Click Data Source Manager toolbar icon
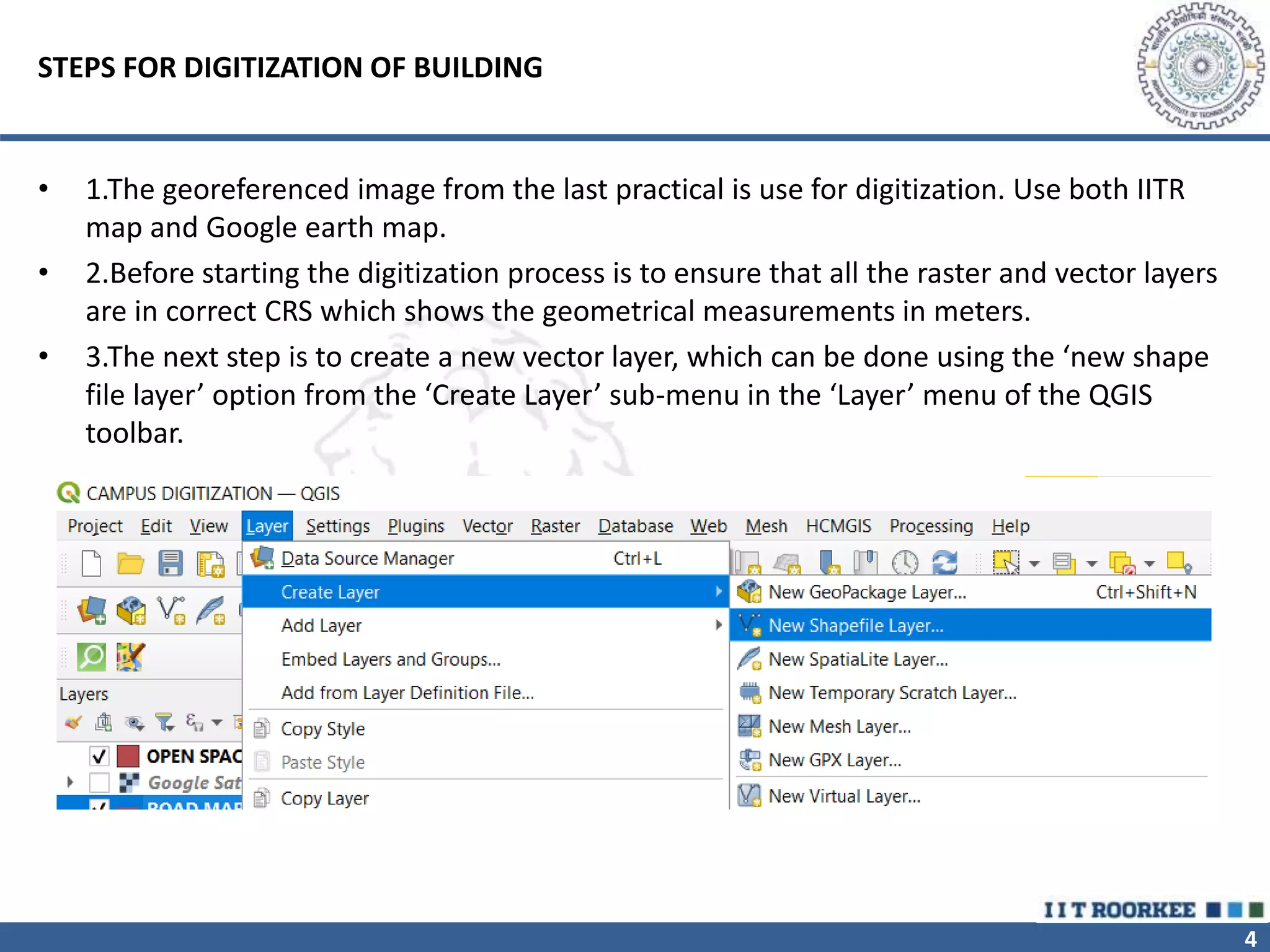 pyautogui.click(x=91, y=610)
